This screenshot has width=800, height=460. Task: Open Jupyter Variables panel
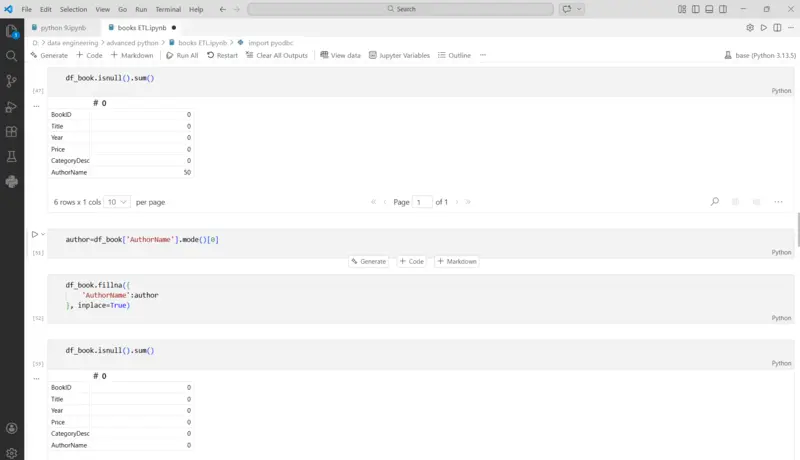(399, 55)
